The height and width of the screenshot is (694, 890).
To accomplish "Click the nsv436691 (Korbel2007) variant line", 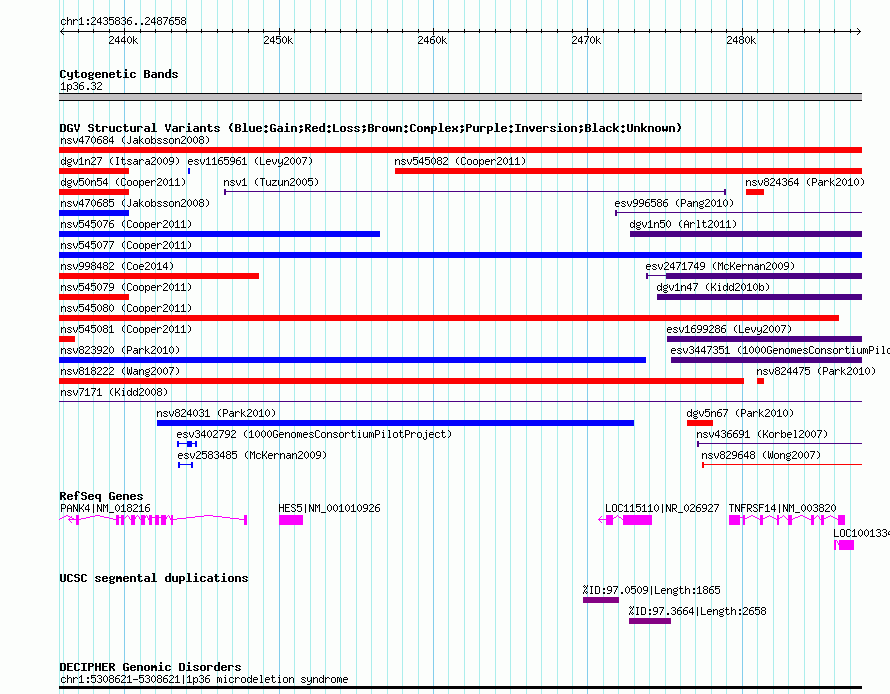I will point(779,444).
